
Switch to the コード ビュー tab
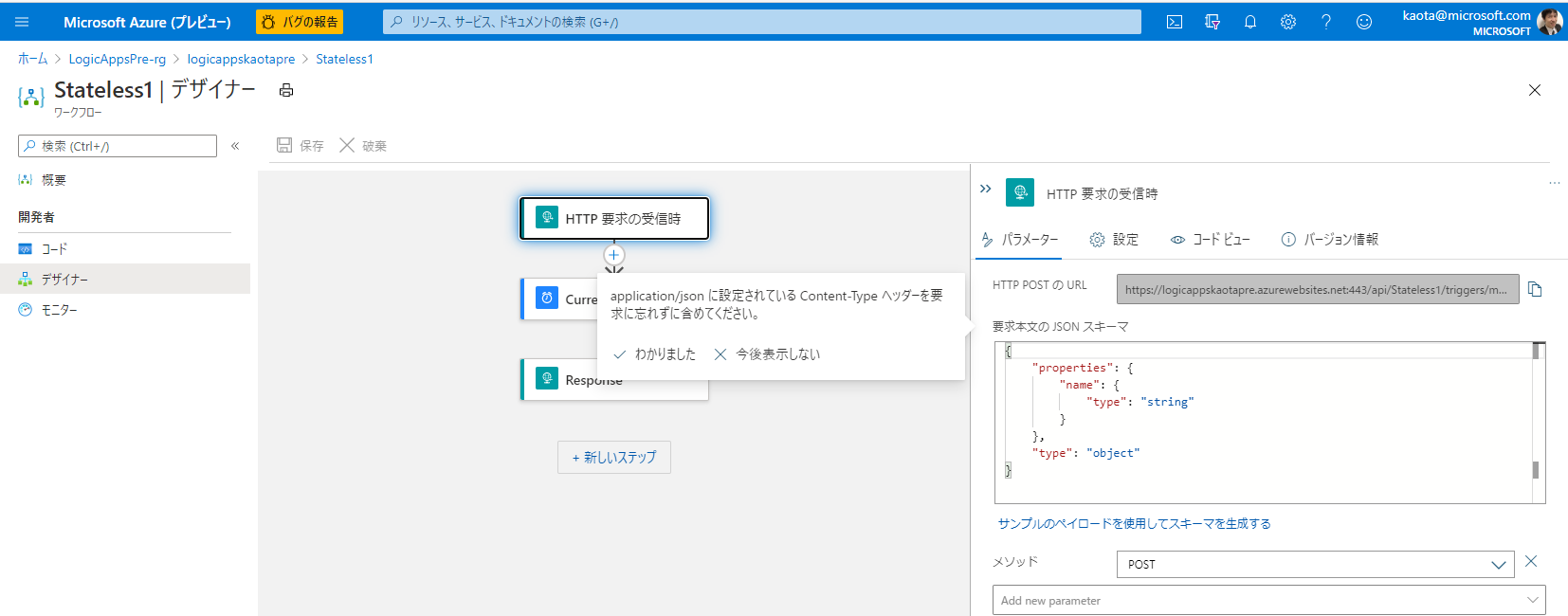coord(1211,240)
